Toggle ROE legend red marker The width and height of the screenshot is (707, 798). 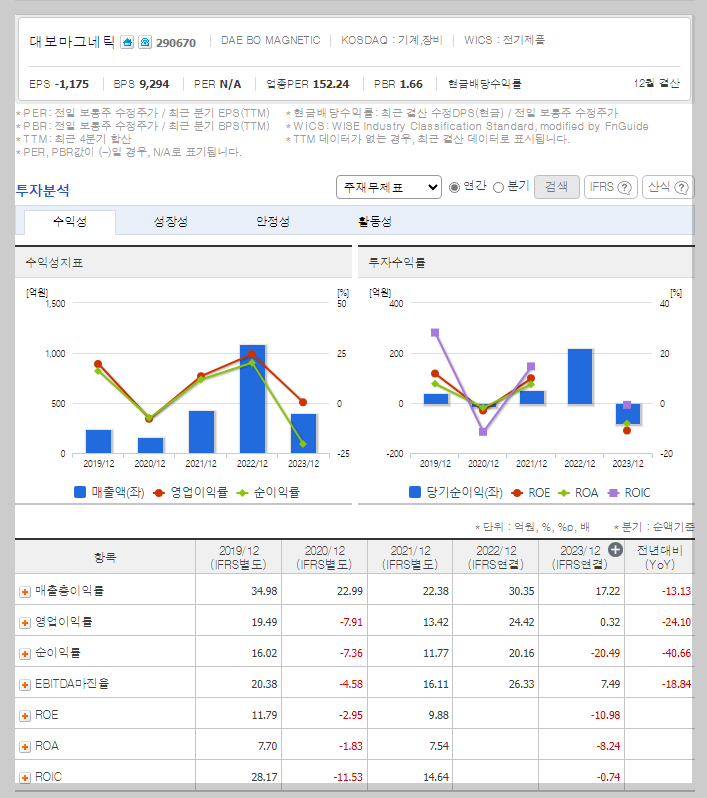coord(517,493)
